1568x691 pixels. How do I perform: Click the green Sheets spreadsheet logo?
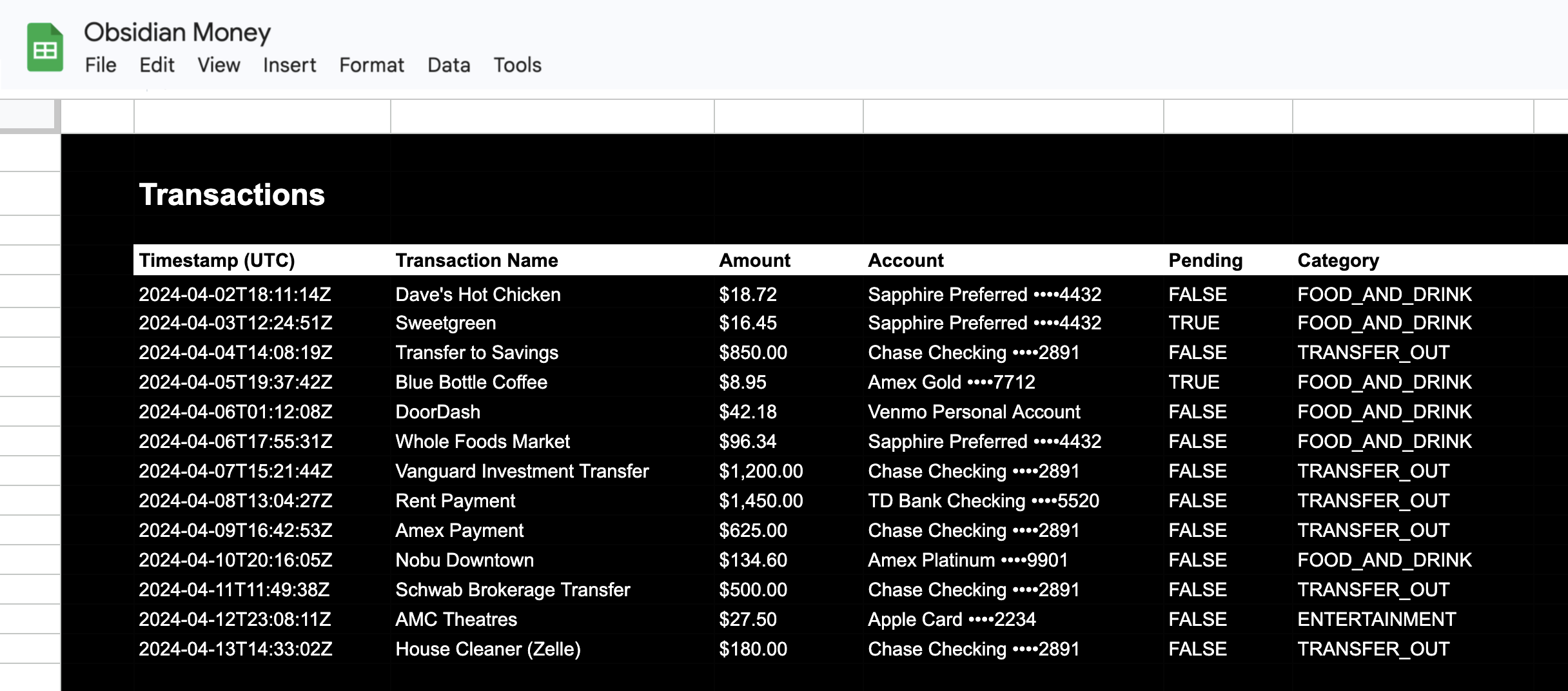(44, 45)
